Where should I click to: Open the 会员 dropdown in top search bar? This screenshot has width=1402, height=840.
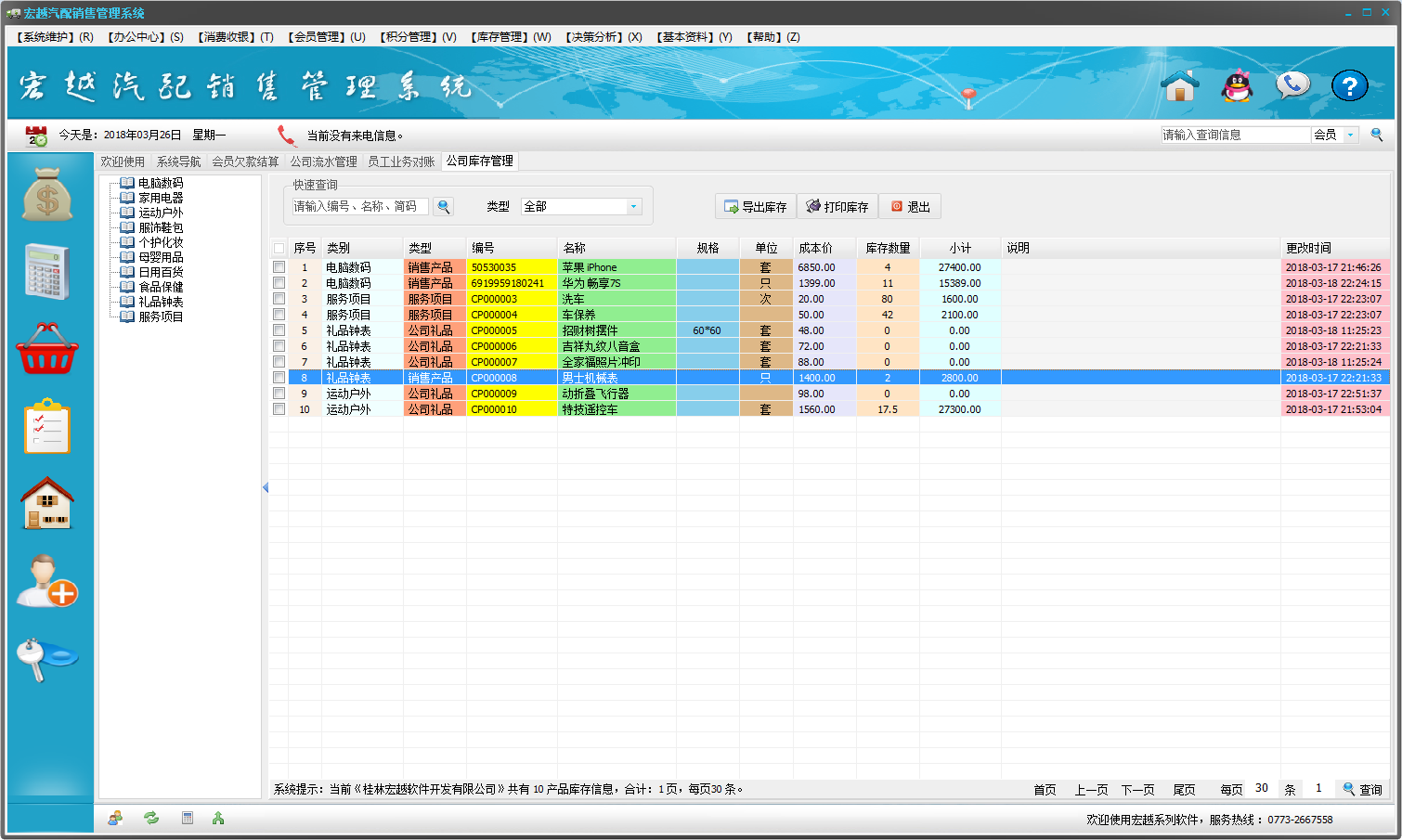pyautogui.click(x=1350, y=135)
